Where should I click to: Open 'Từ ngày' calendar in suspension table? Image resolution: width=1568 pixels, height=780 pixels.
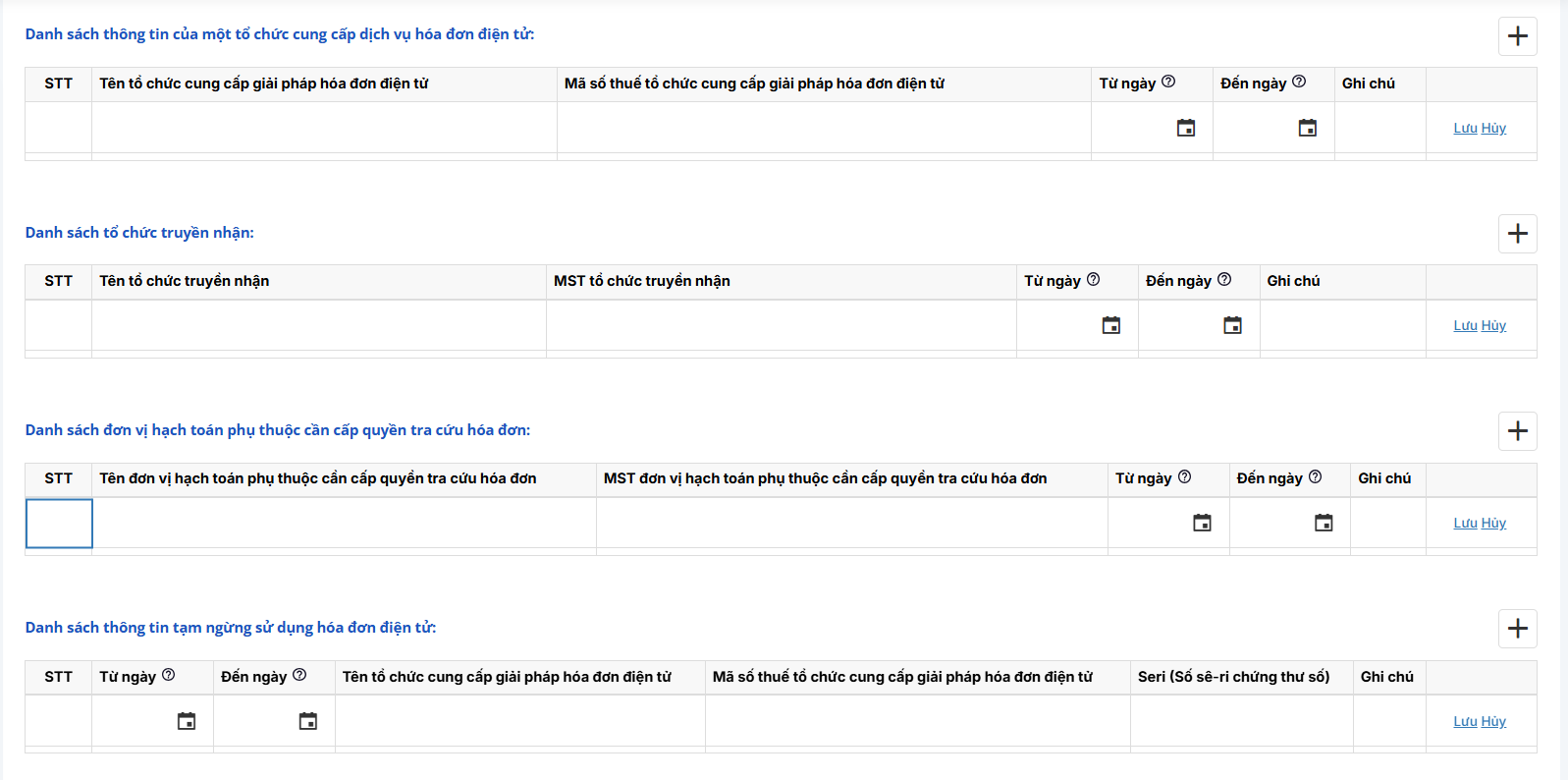(x=186, y=721)
